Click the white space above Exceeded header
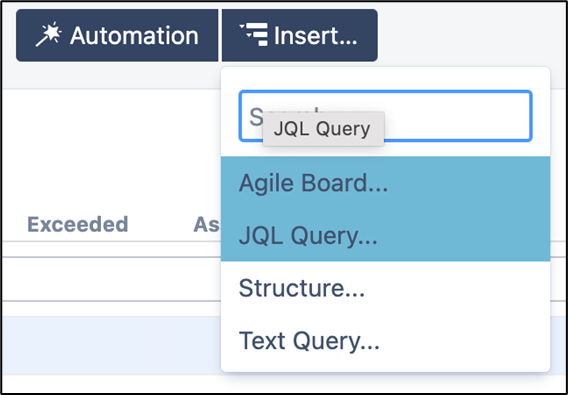Image resolution: width=568 pixels, height=395 pixels. point(112,149)
